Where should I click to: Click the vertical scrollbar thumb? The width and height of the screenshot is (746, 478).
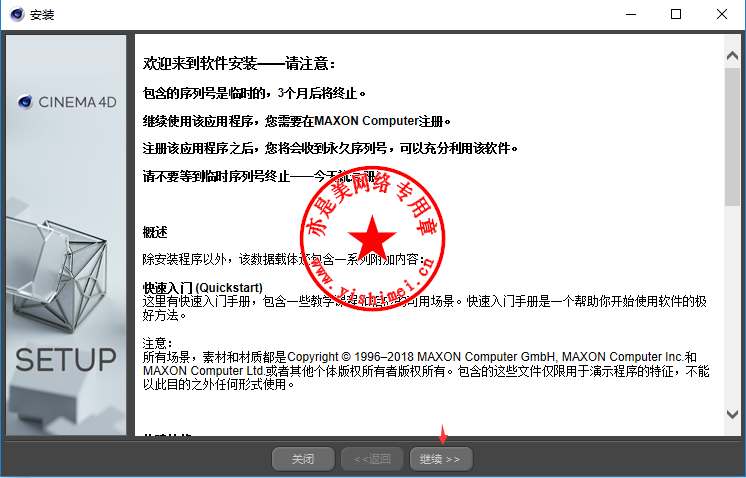[733, 137]
